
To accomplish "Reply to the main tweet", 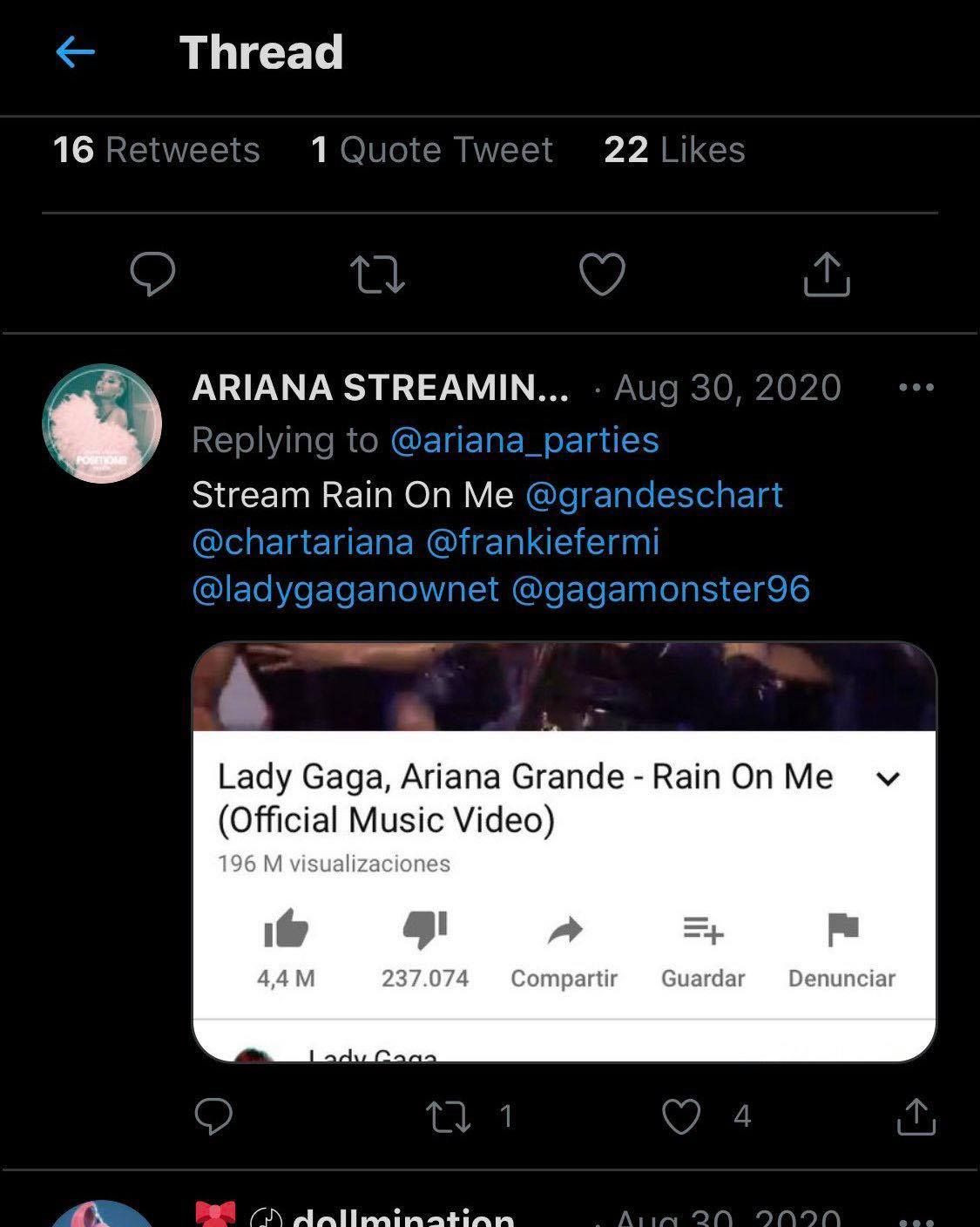I will click(152, 275).
